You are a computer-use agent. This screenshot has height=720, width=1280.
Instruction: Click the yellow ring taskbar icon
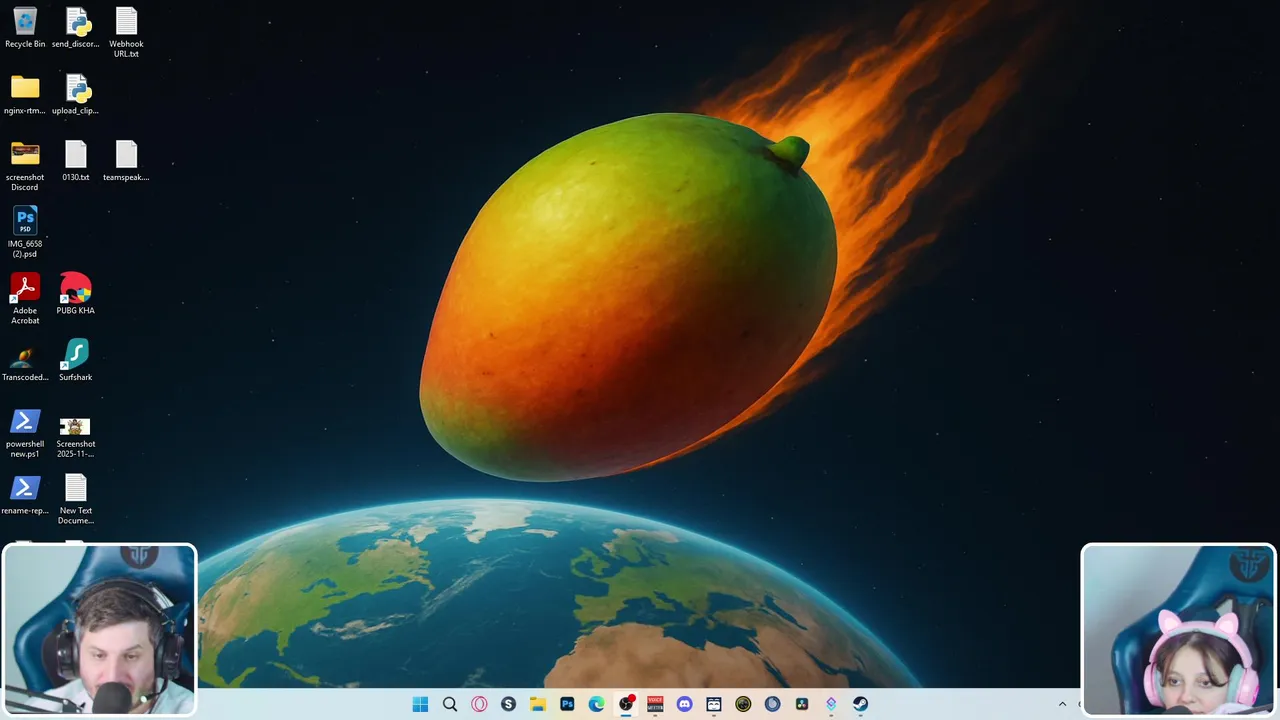[743, 704]
